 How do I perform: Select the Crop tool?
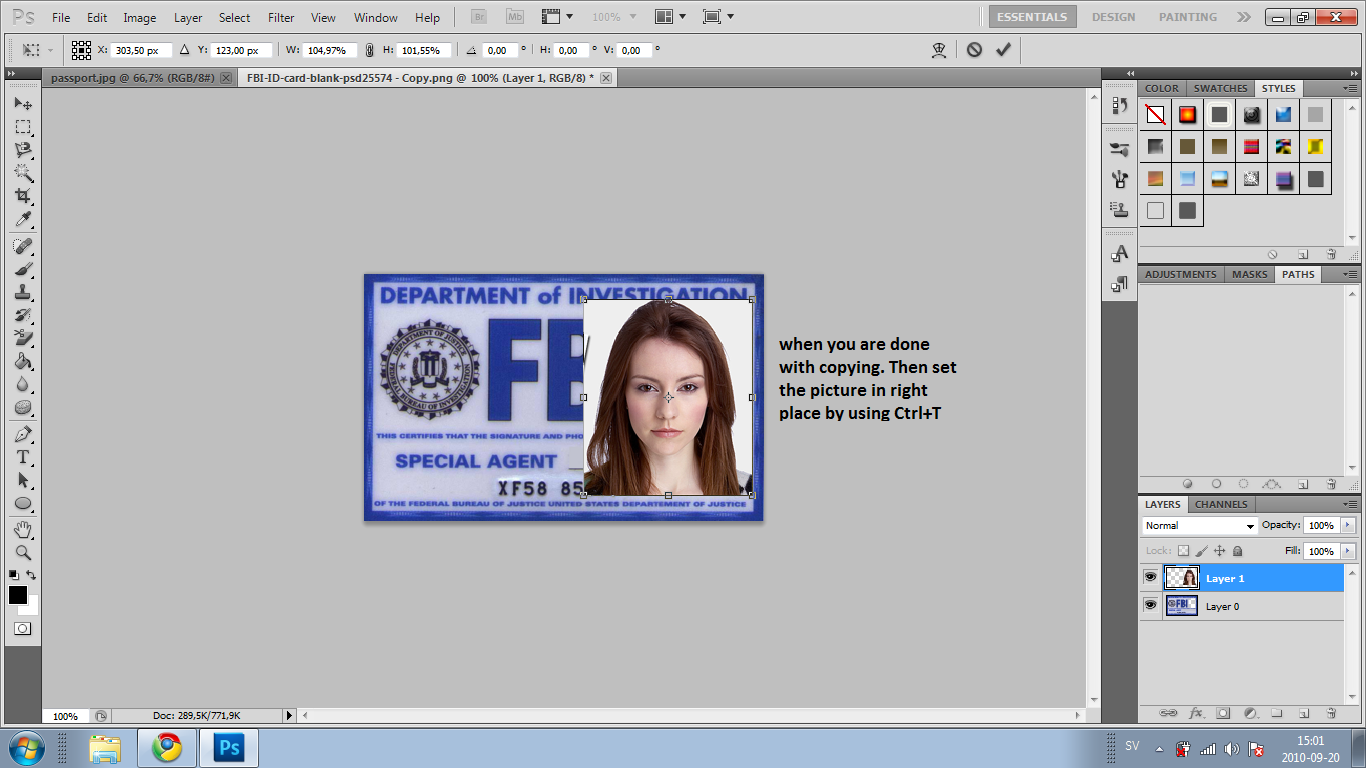click(x=23, y=196)
